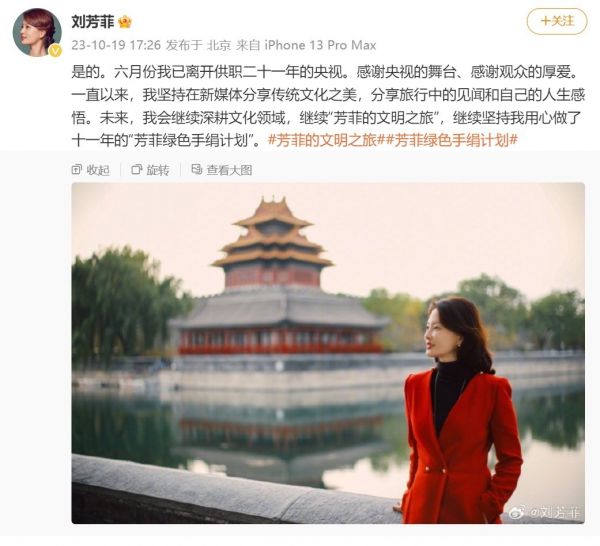Click the Weibo logo watermark on photo

(517, 512)
